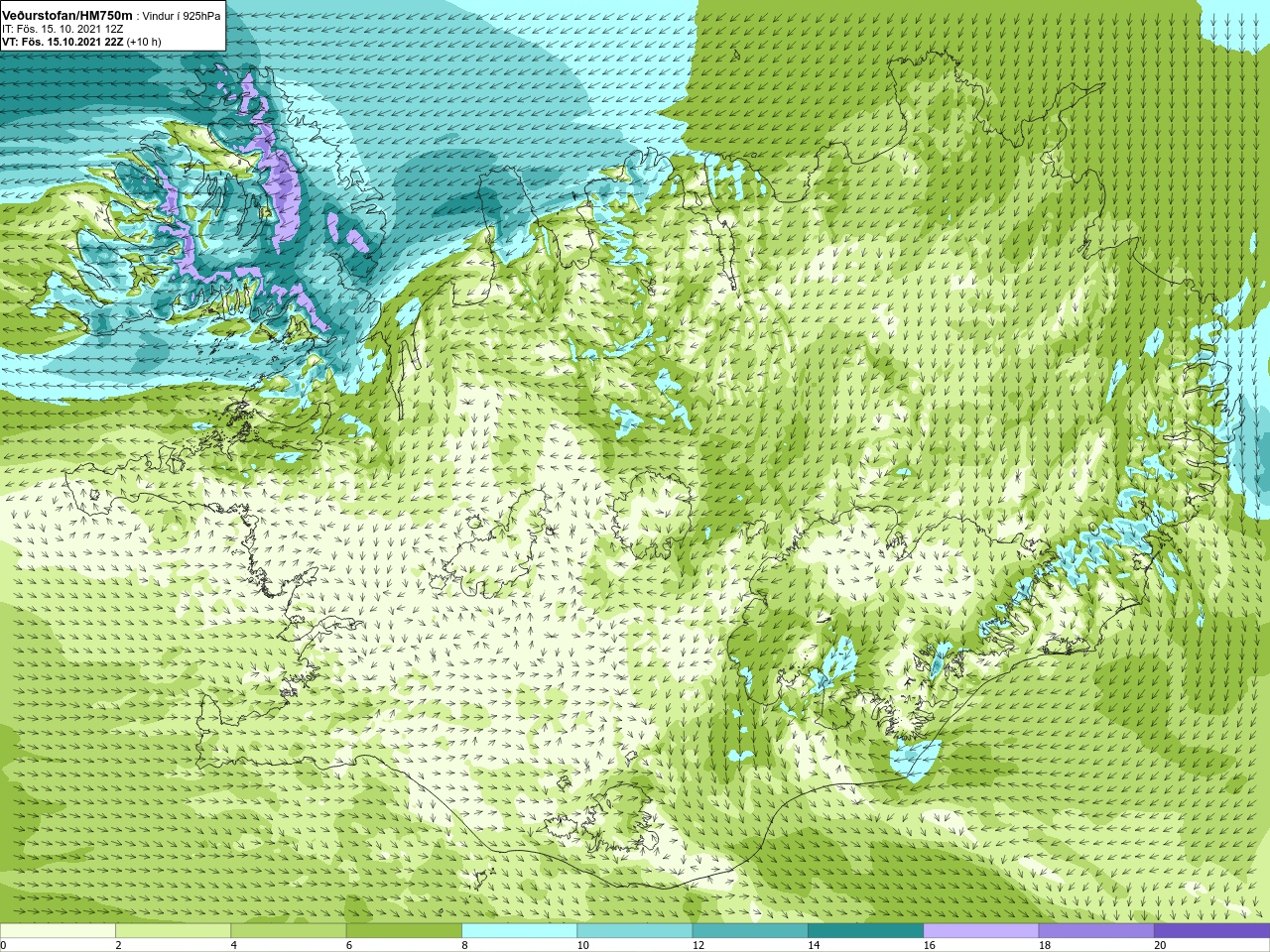This screenshot has width=1270, height=952.
Task: Click the legend scale label 10
Action: [582, 945]
